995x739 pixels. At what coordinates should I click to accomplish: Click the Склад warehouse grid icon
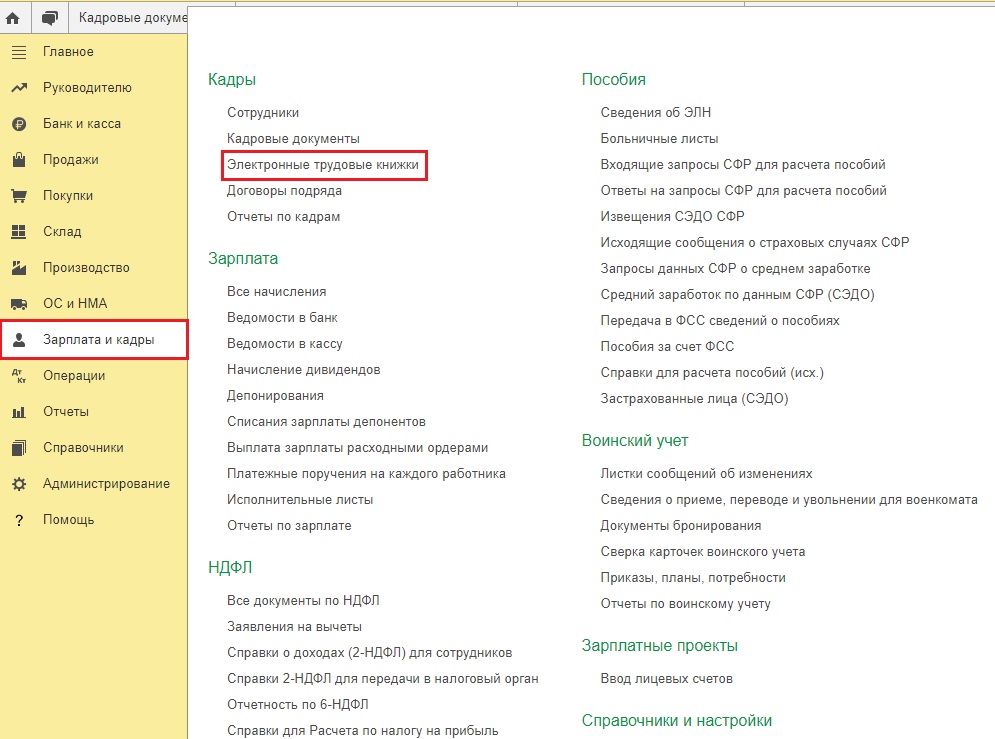pos(19,232)
